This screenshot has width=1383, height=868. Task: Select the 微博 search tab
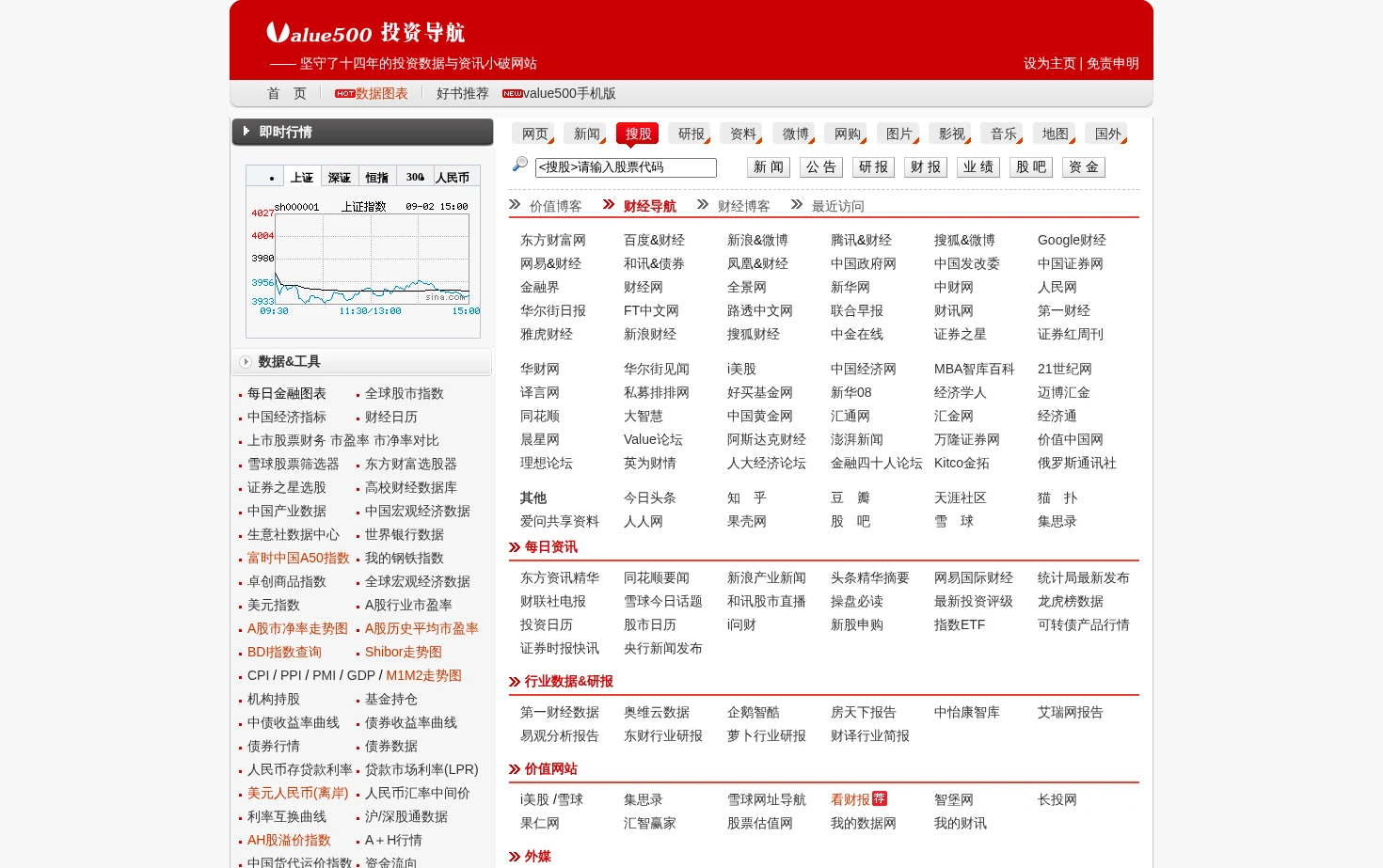click(794, 134)
